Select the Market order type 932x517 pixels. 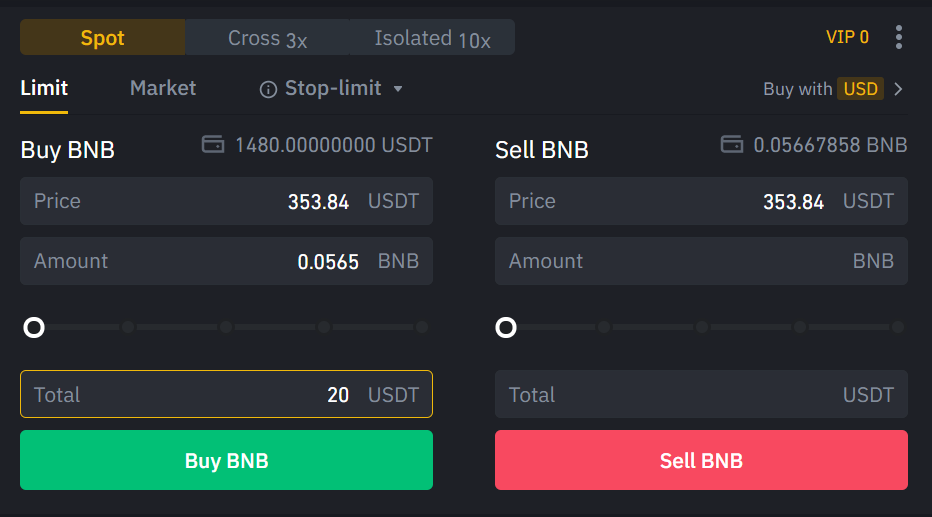(x=163, y=88)
